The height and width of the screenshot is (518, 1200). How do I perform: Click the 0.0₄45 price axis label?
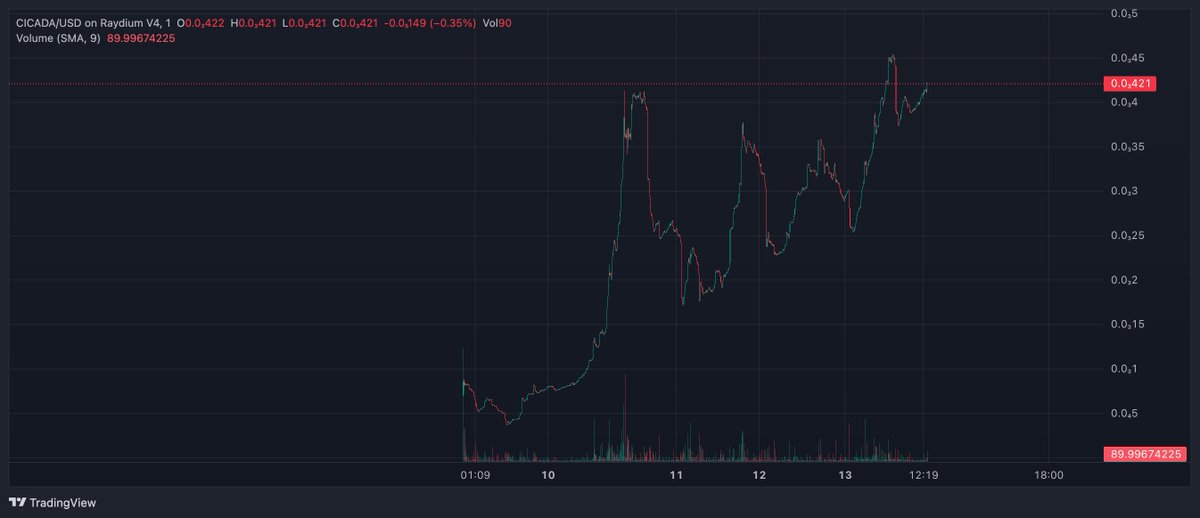1127,57
